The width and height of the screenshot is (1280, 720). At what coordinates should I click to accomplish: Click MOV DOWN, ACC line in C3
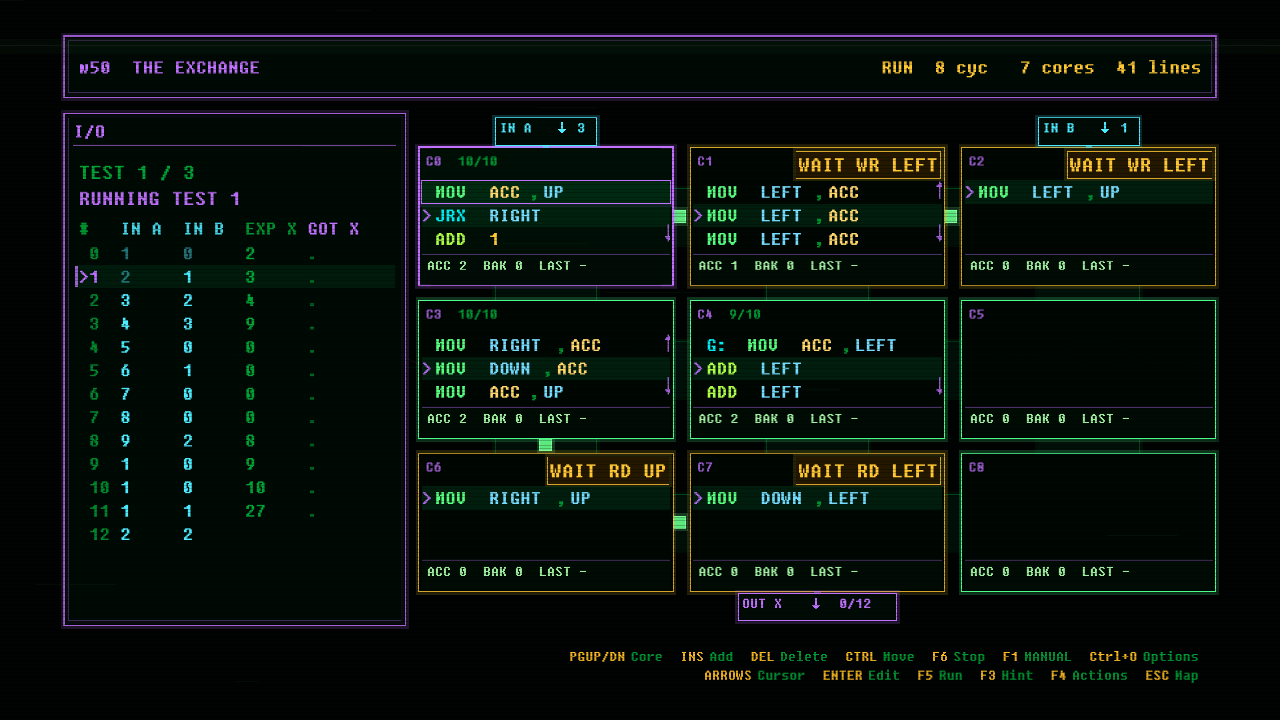(546, 369)
